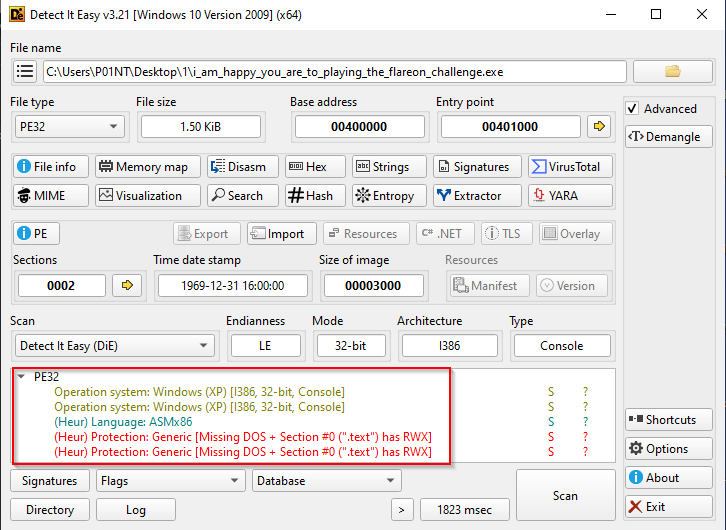Open the Detect It Easy scan-engine dropdown
The width and height of the screenshot is (726, 530).
tap(114, 346)
